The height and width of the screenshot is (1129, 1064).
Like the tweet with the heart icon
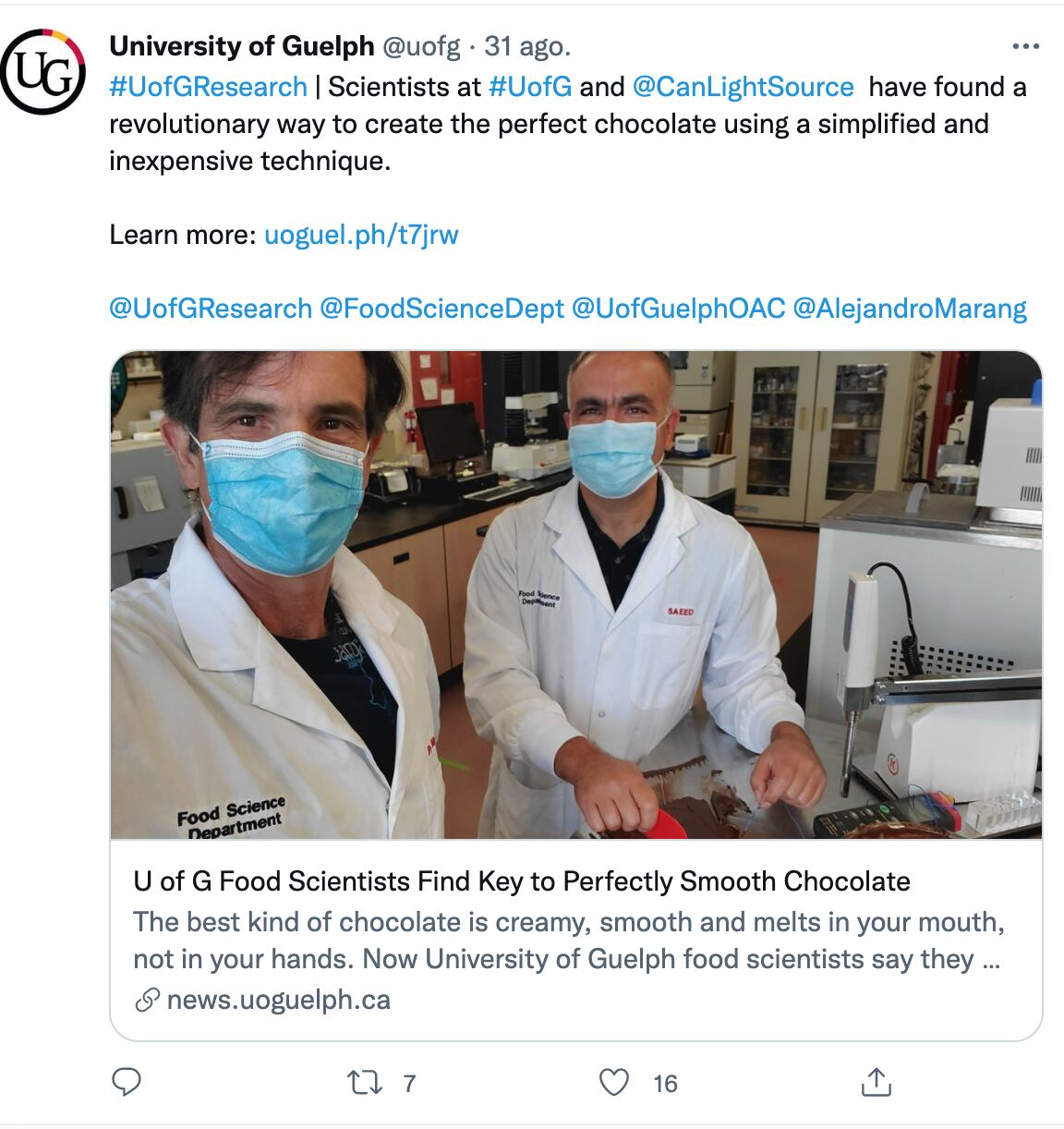pyautogui.click(x=614, y=1083)
